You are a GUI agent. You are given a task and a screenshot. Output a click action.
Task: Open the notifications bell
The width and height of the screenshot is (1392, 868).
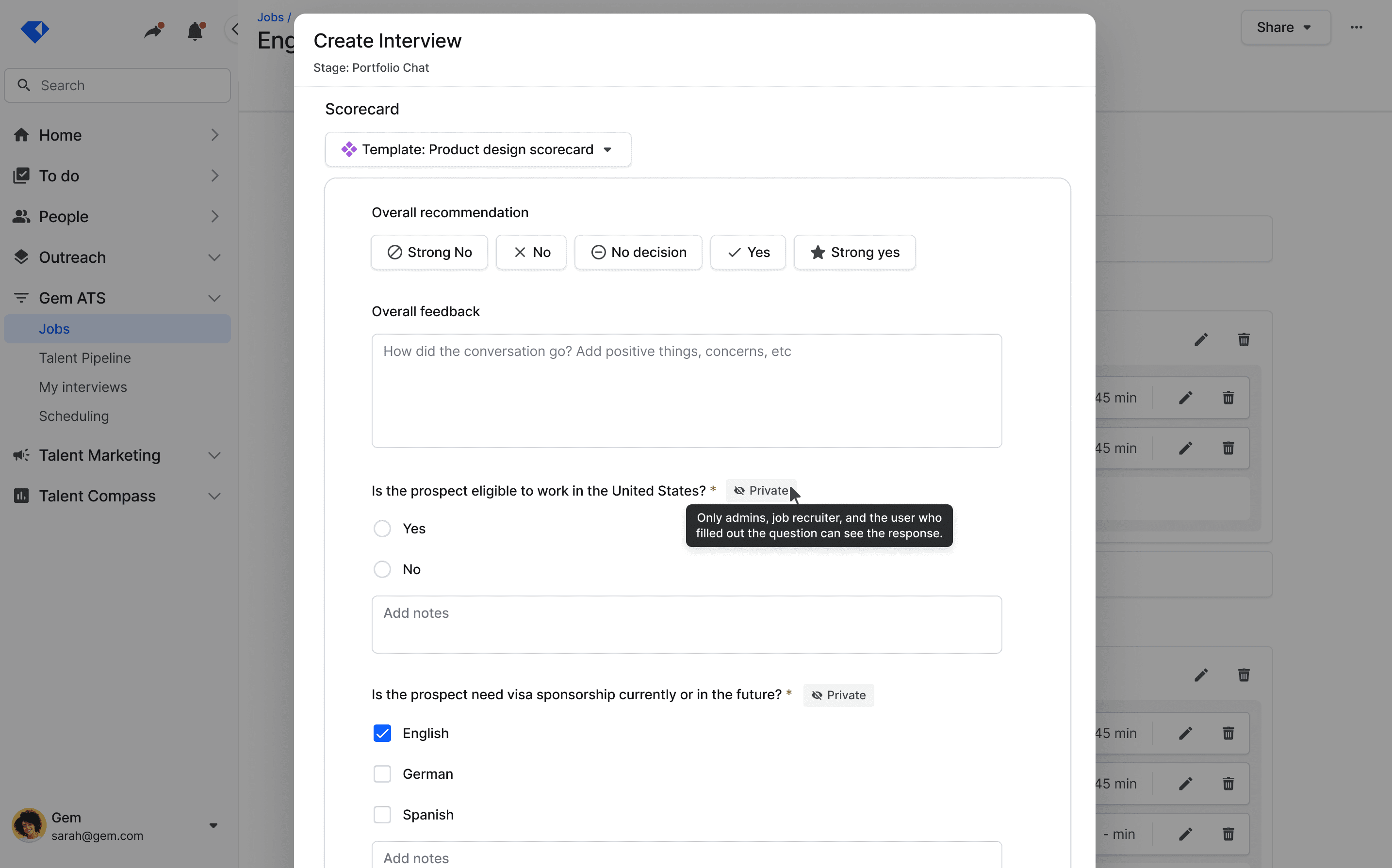pyautogui.click(x=195, y=31)
